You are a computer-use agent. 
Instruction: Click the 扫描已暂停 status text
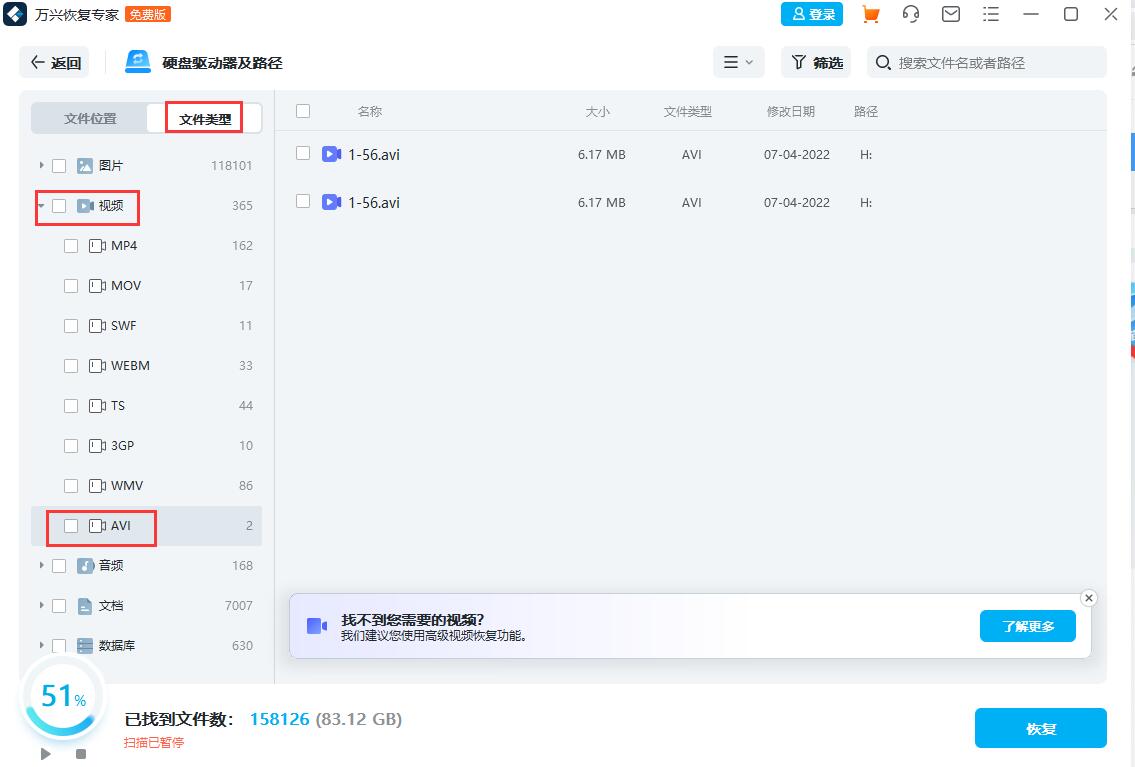click(153, 742)
